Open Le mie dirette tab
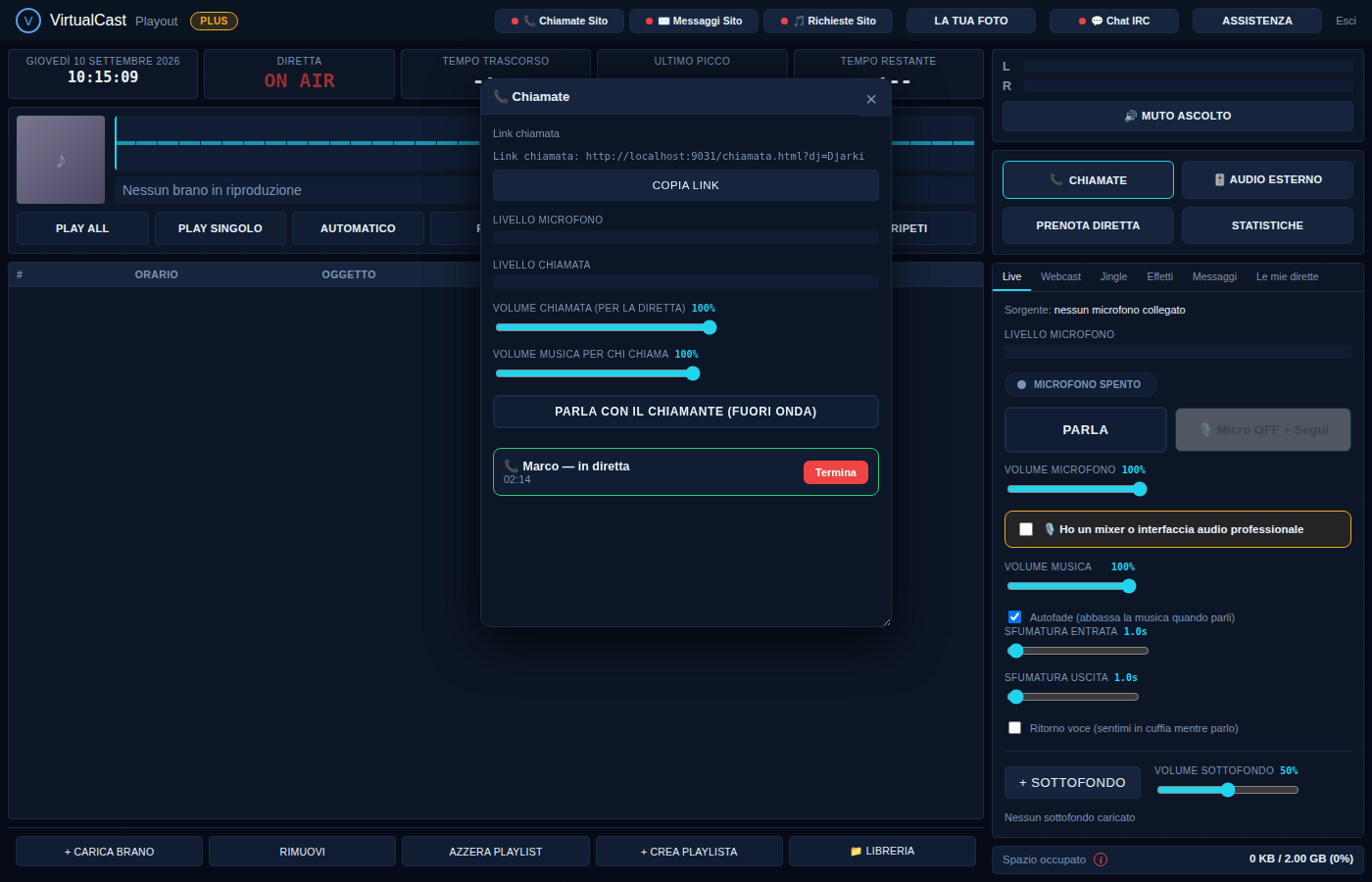This screenshot has height=882, width=1372. (1287, 276)
